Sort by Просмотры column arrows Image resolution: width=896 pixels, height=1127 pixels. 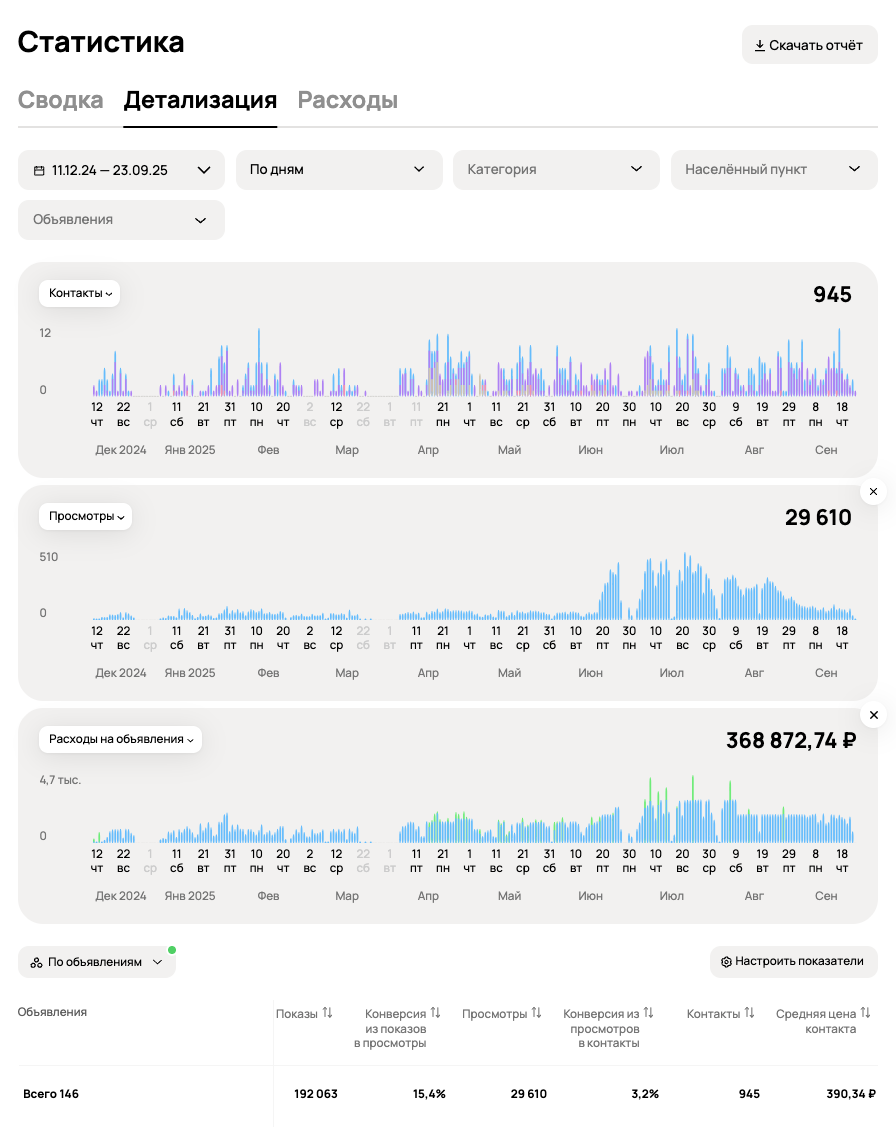pyautogui.click(x=536, y=1014)
